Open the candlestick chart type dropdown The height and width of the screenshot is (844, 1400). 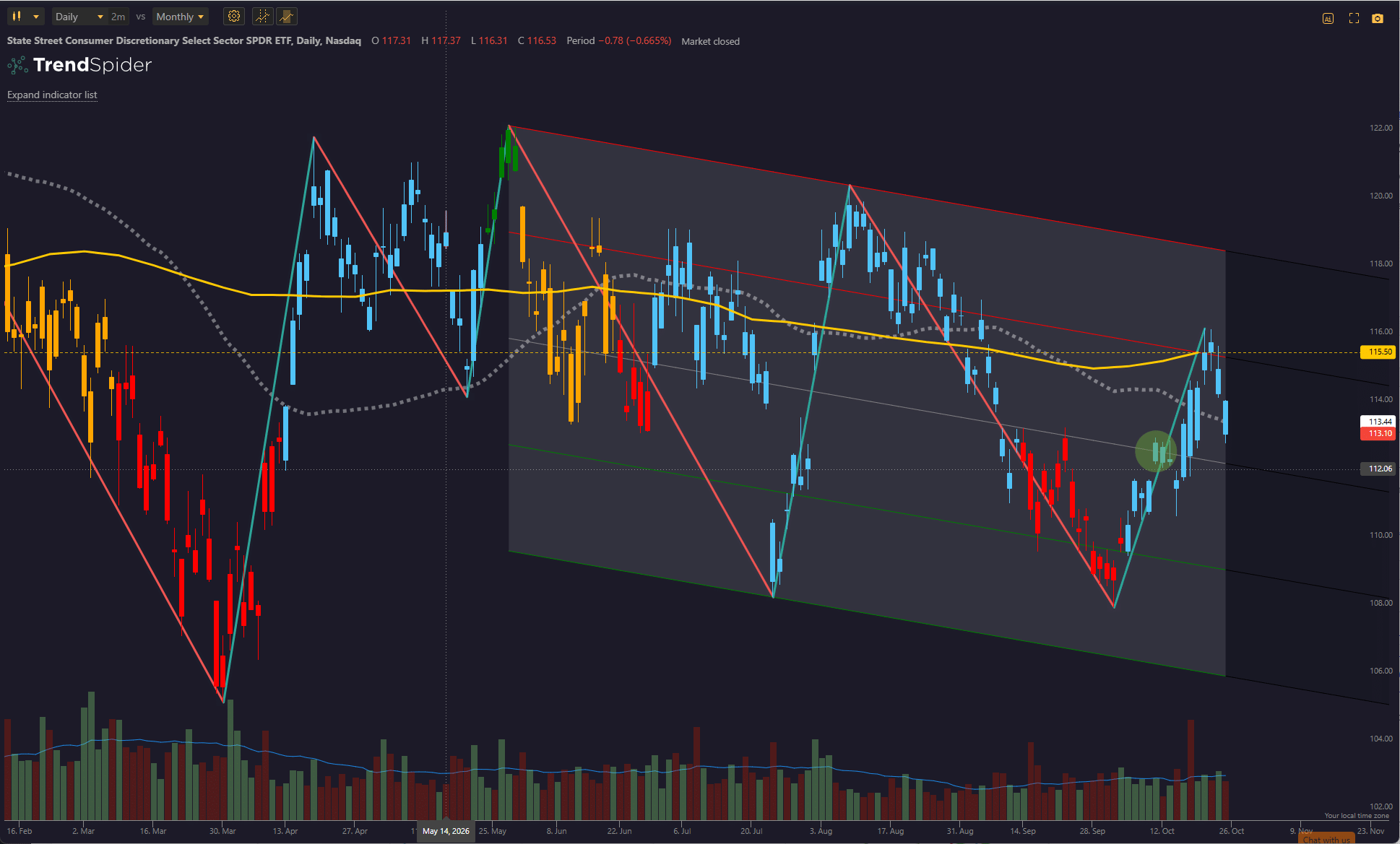(25, 17)
